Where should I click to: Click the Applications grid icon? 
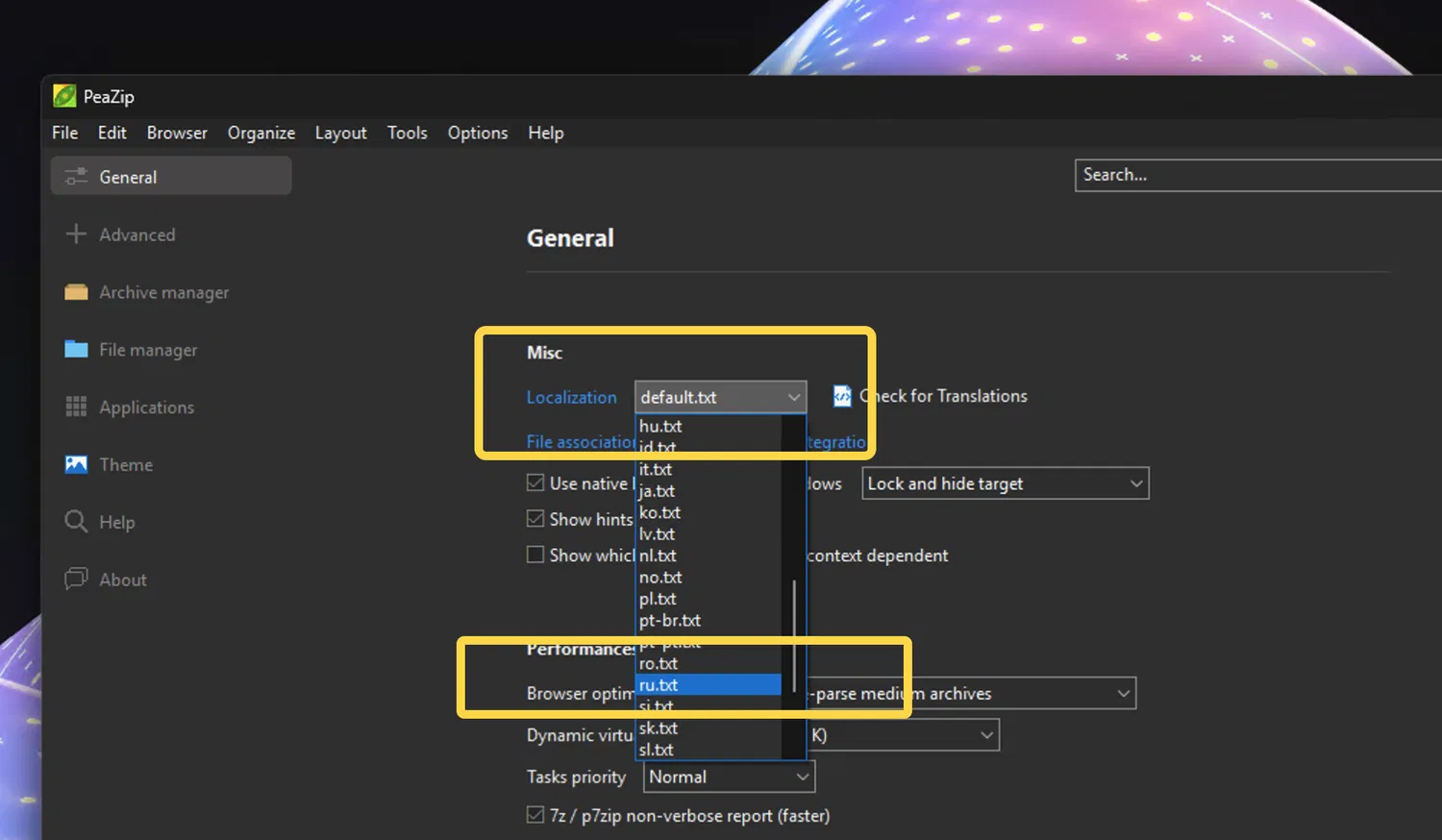click(x=76, y=407)
